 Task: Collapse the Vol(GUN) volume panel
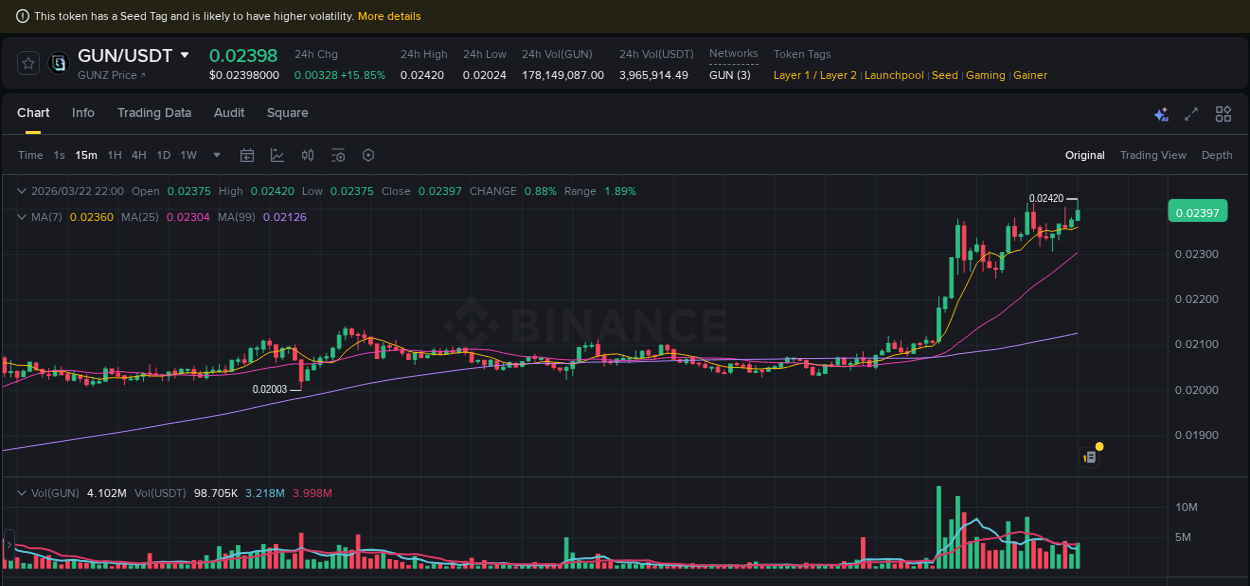click(22, 493)
